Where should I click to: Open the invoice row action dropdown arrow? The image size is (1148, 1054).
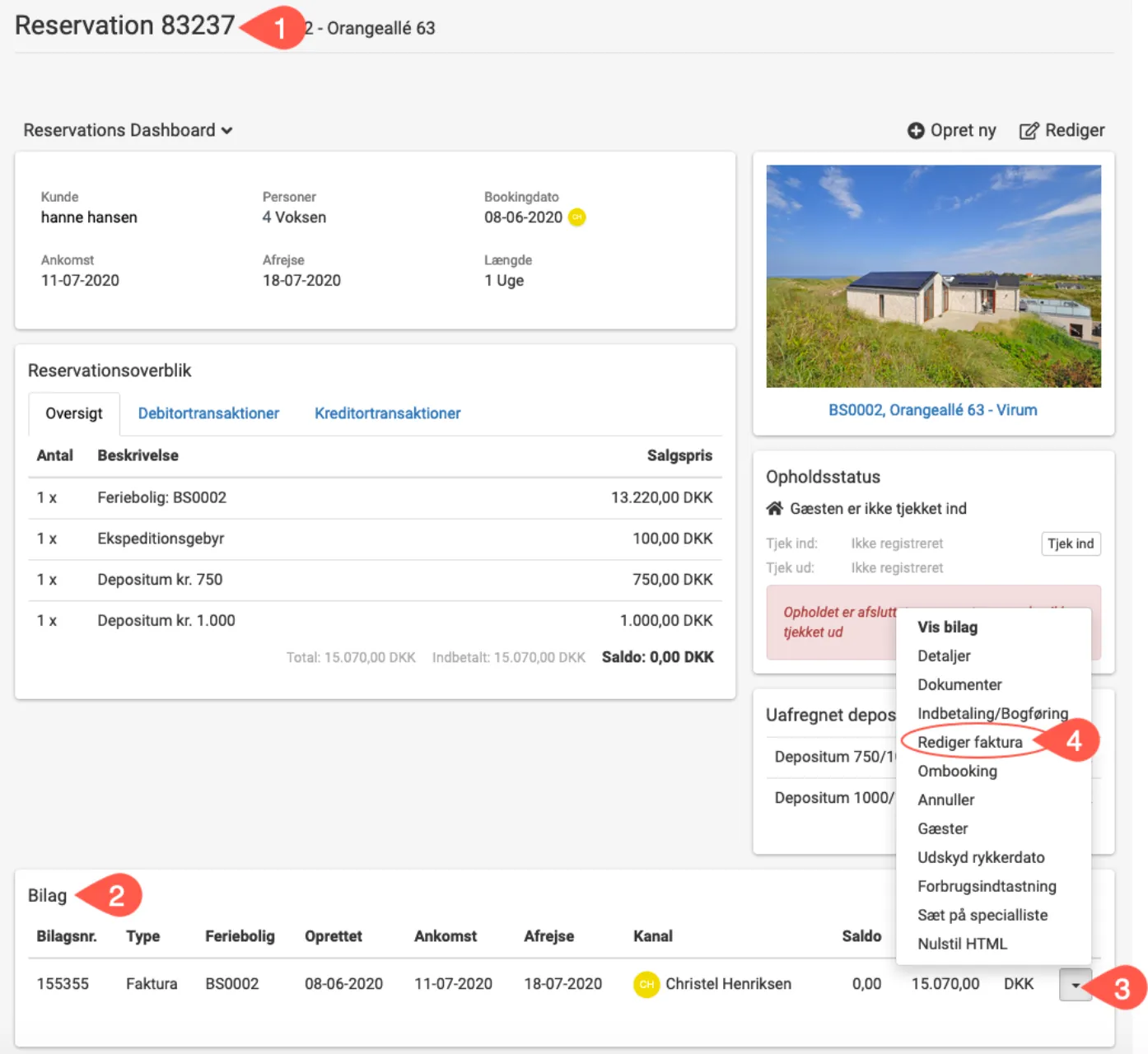click(1075, 985)
